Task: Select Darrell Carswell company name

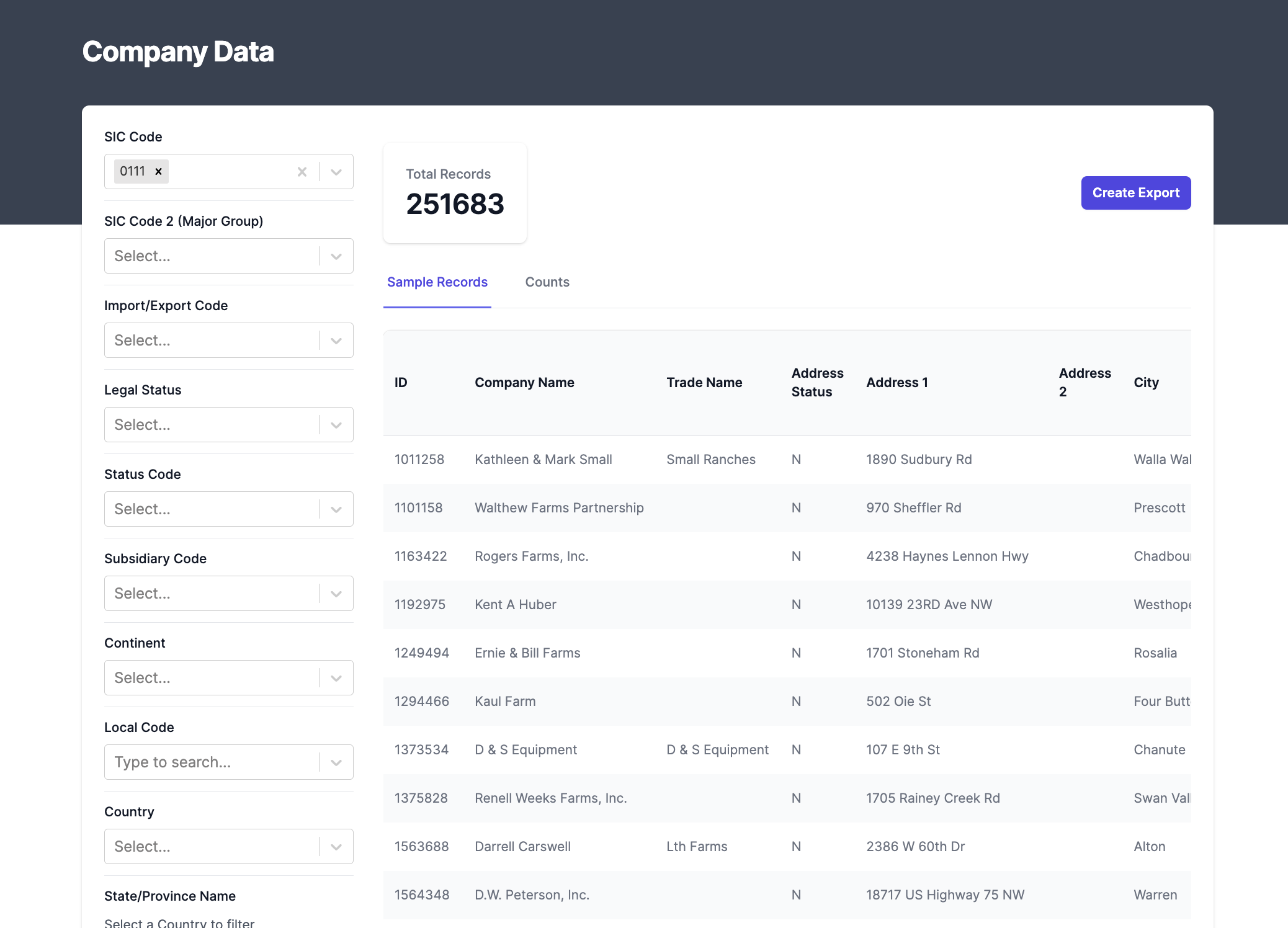Action: point(522,847)
